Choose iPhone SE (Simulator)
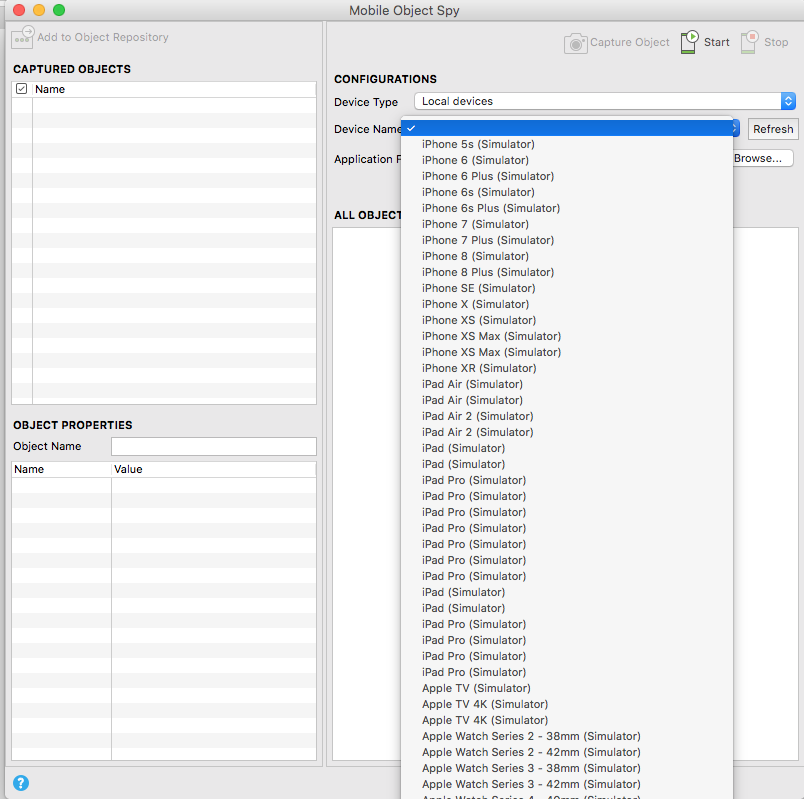The width and height of the screenshot is (804, 799). click(567, 288)
